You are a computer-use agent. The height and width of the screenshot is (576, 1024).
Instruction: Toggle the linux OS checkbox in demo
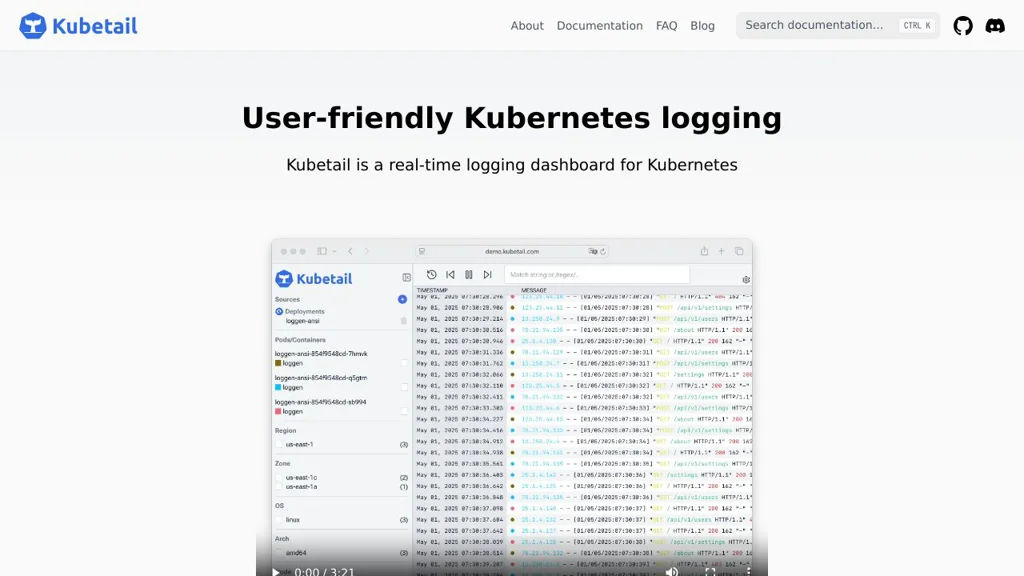(280, 520)
